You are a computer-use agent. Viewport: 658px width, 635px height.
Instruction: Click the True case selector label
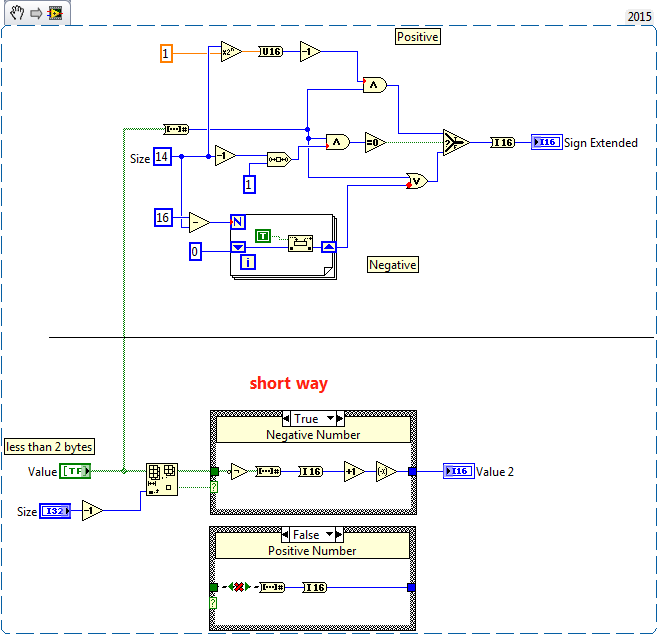pos(308,418)
